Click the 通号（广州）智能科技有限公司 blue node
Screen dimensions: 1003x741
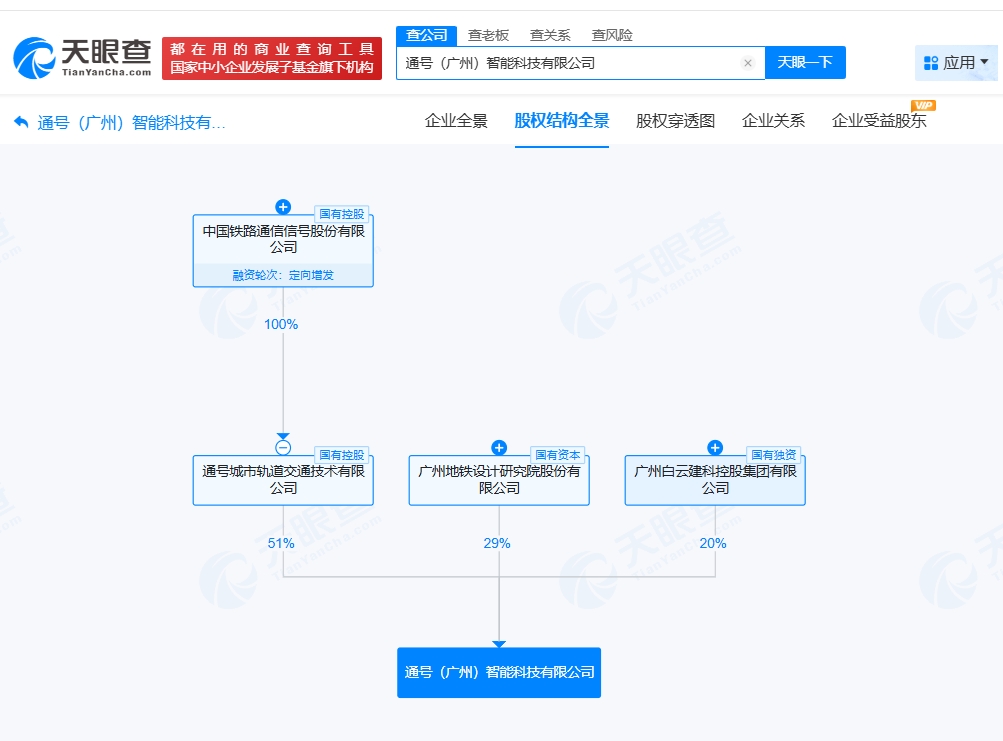click(x=499, y=672)
